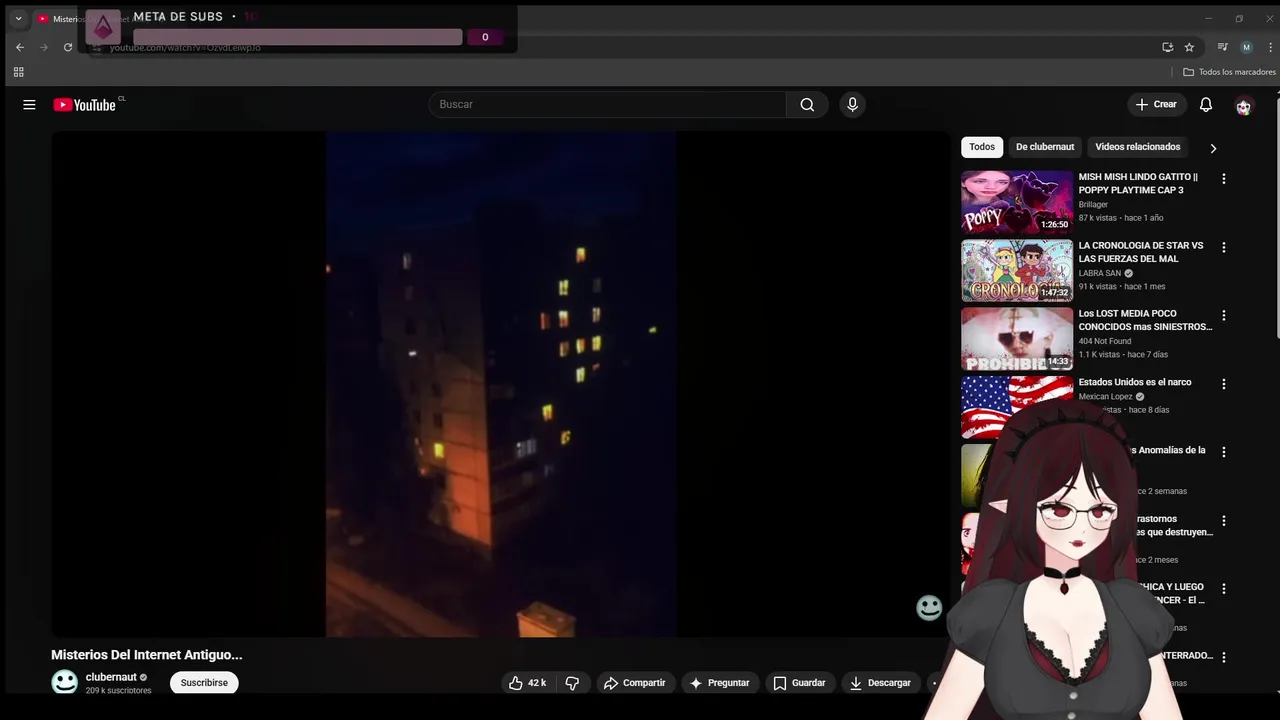
Task: Click the Compartir share button
Action: (x=634, y=683)
